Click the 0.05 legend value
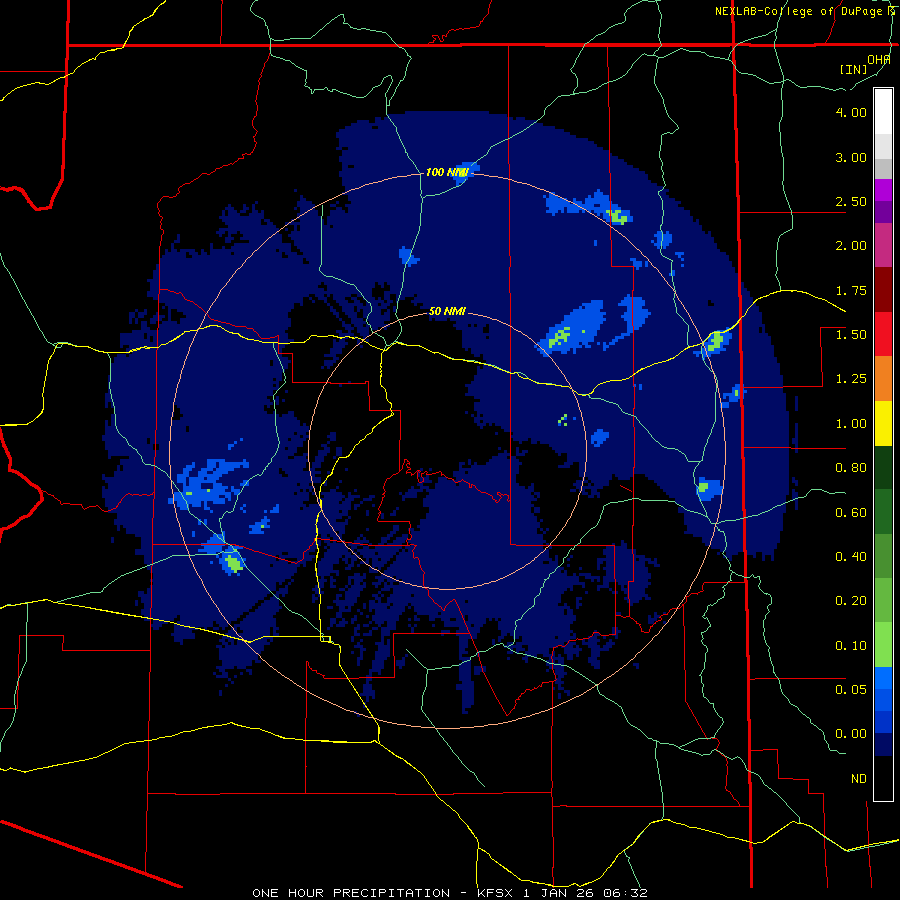This screenshot has width=900, height=900. (x=851, y=689)
